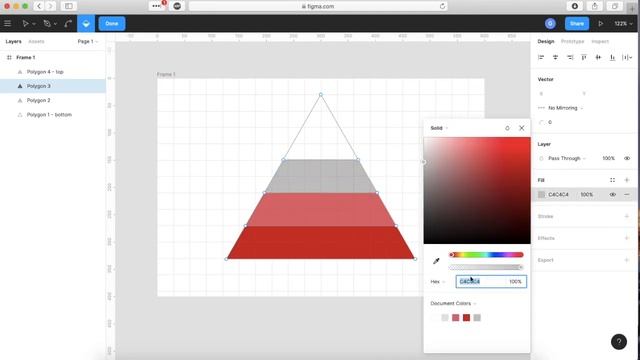The height and width of the screenshot is (360, 640).
Task: Open the distribute spacing dropdown
Action: (x=627, y=58)
